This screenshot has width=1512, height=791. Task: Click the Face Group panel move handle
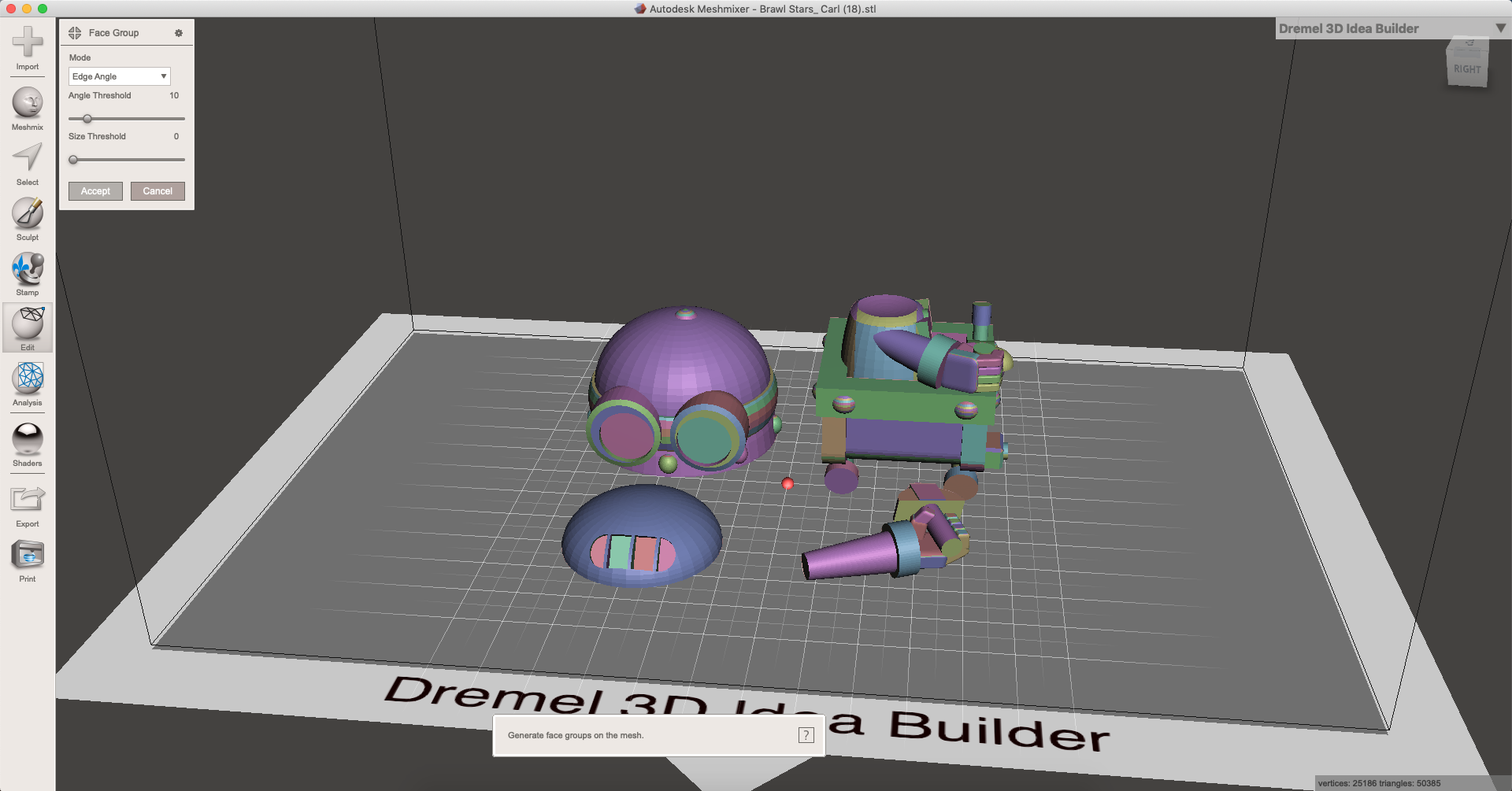75,33
